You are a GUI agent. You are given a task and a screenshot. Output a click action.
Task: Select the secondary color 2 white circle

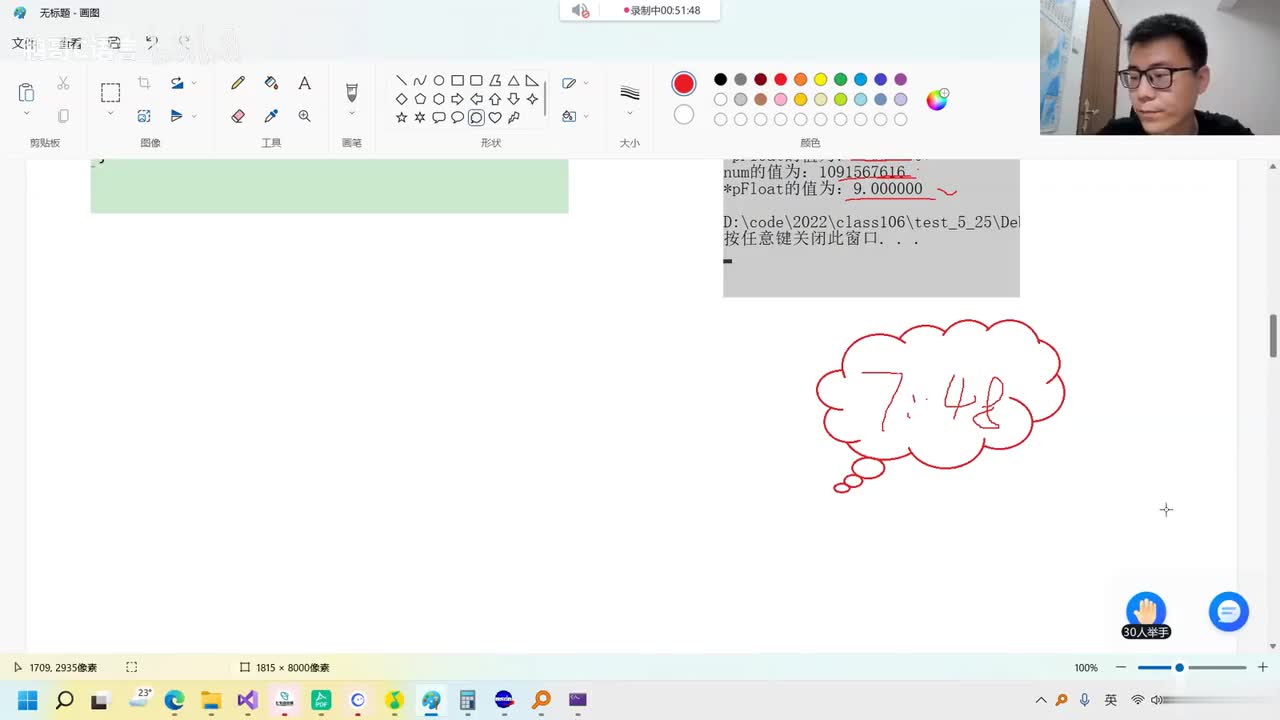click(684, 115)
